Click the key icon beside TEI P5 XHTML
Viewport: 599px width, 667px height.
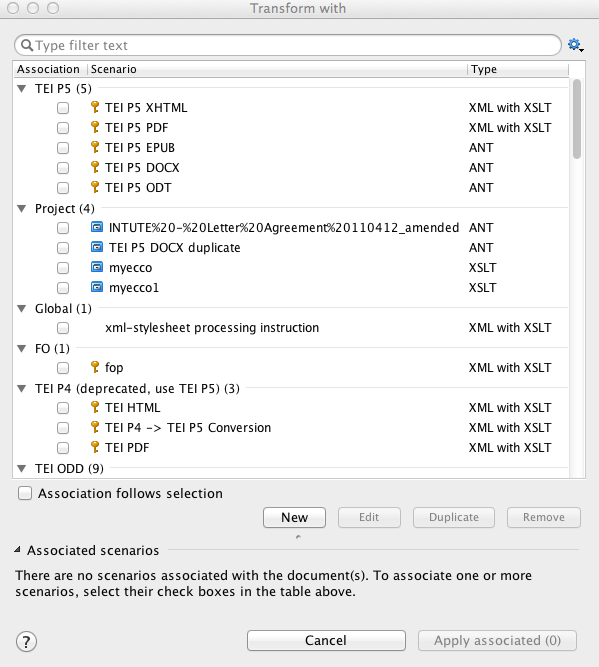[x=95, y=107]
